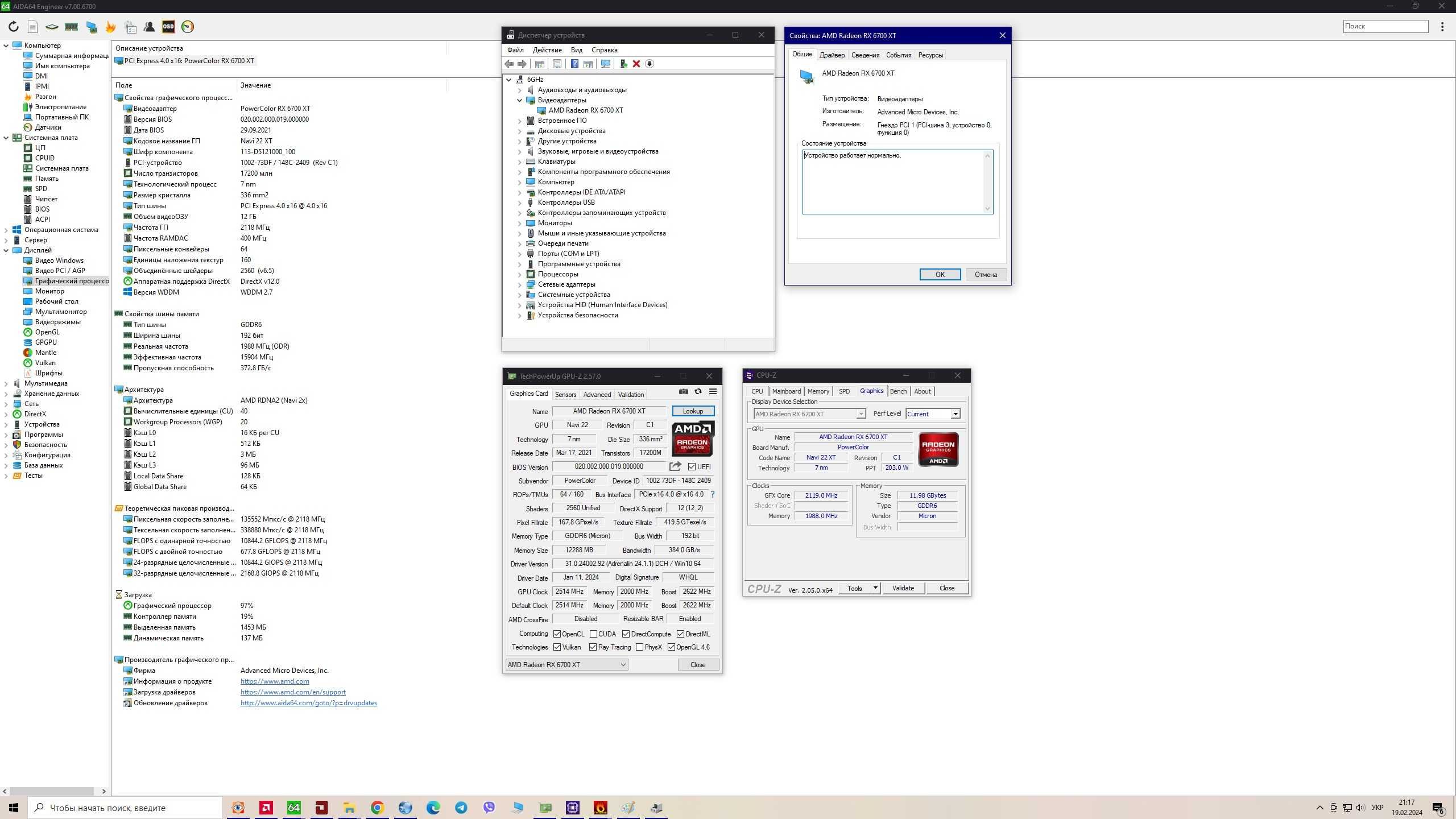Open the Вид menu in Device Manager

click(x=577, y=50)
